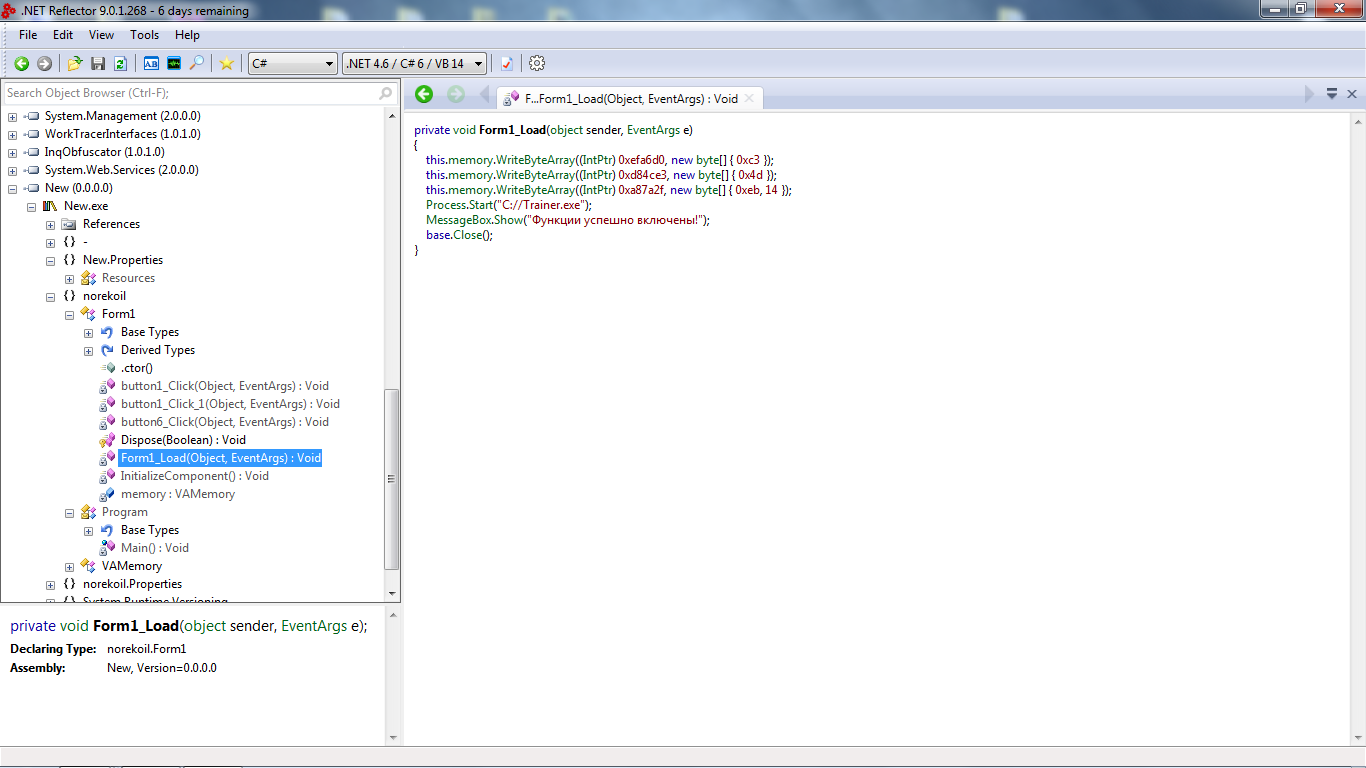The image size is (1366, 768).
Task: Select InitializeComponent() method
Action: pyautogui.click(x=194, y=476)
